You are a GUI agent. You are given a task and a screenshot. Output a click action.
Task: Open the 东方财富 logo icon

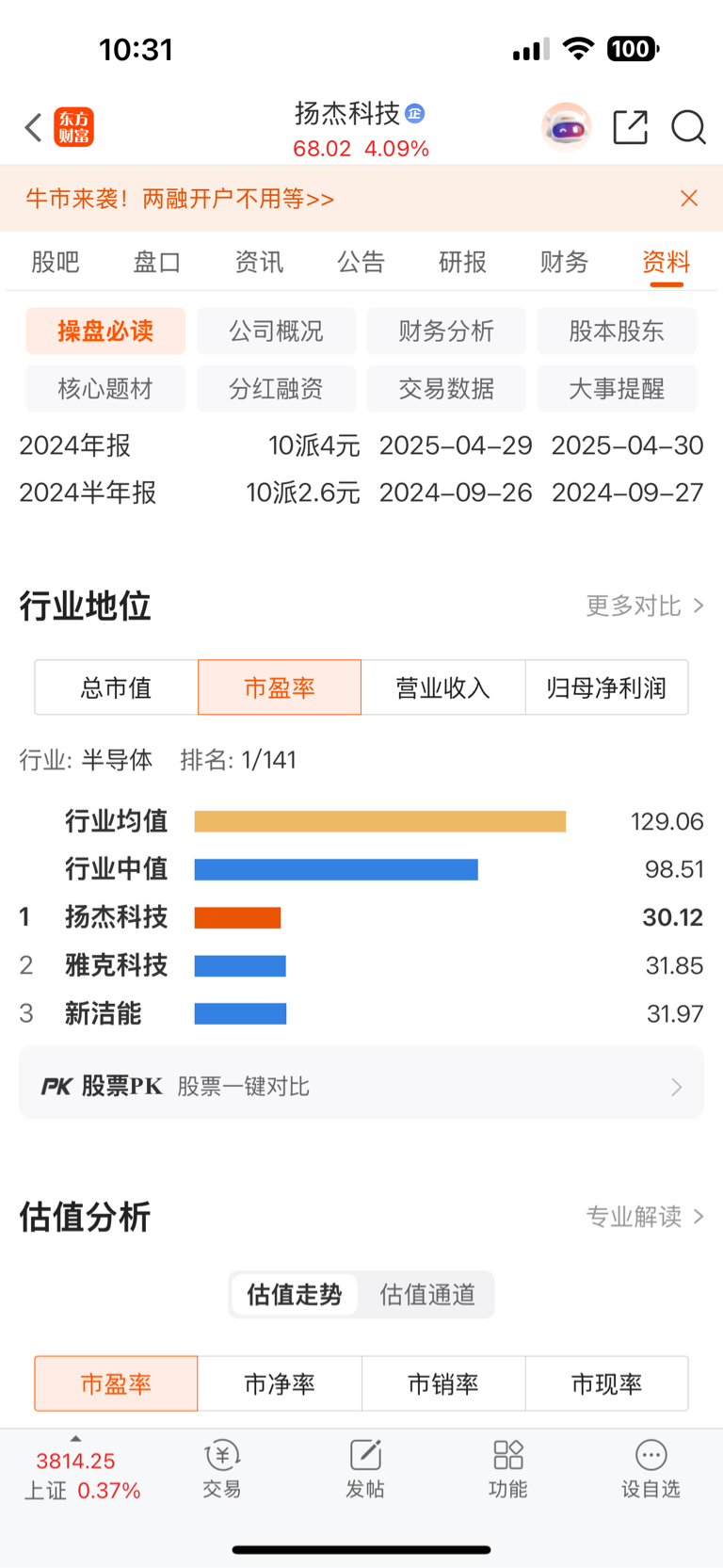tap(74, 127)
